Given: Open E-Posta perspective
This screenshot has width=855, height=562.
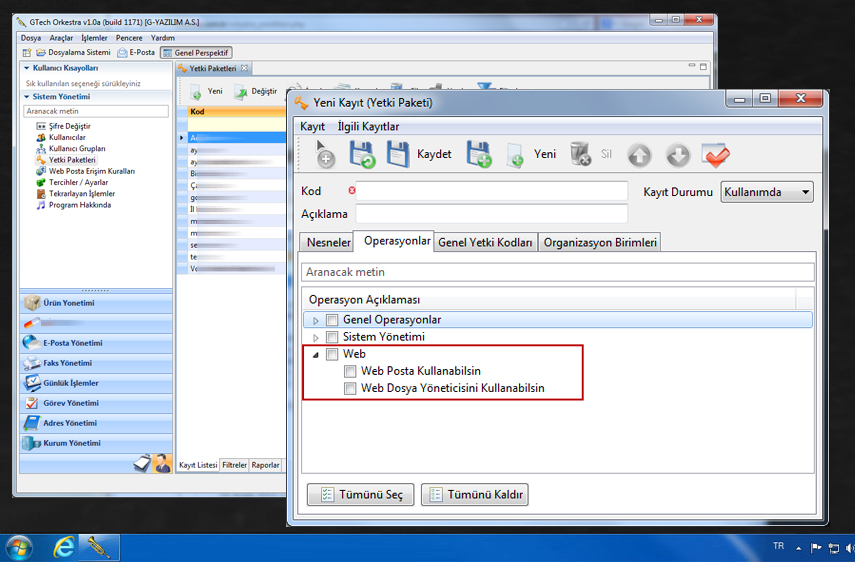Looking at the screenshot, I should coord(136,53).
